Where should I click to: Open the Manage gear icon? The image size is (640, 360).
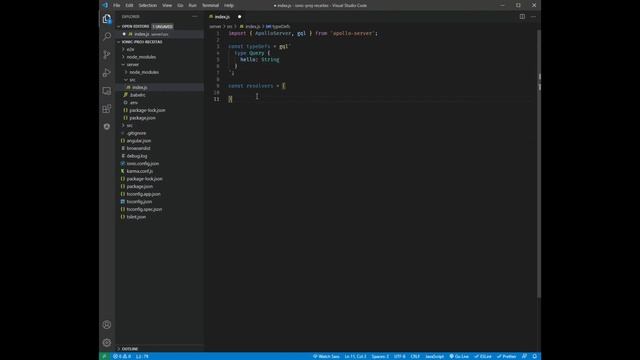107,343
